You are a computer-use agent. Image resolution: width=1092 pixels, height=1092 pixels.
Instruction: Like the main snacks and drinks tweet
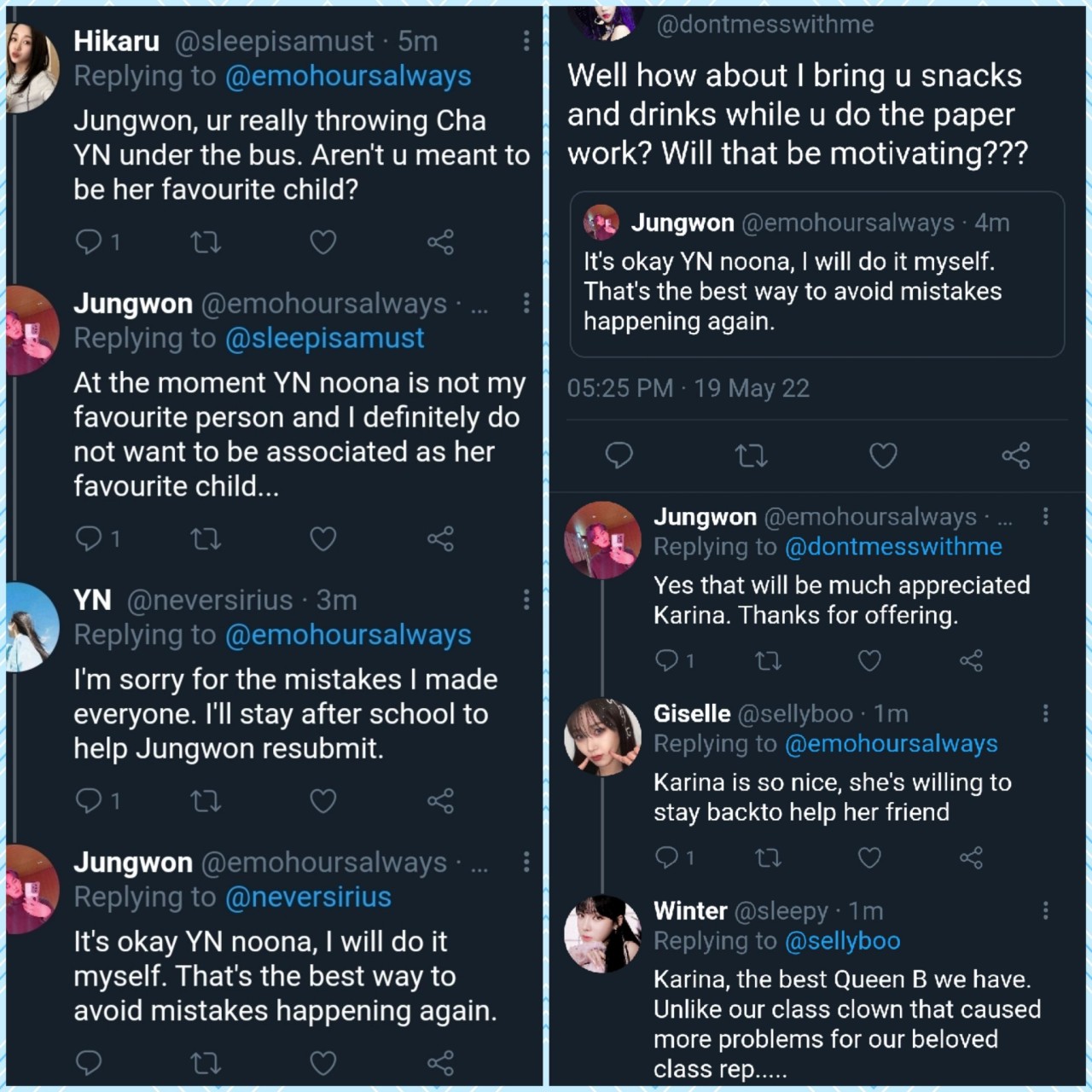882,456
